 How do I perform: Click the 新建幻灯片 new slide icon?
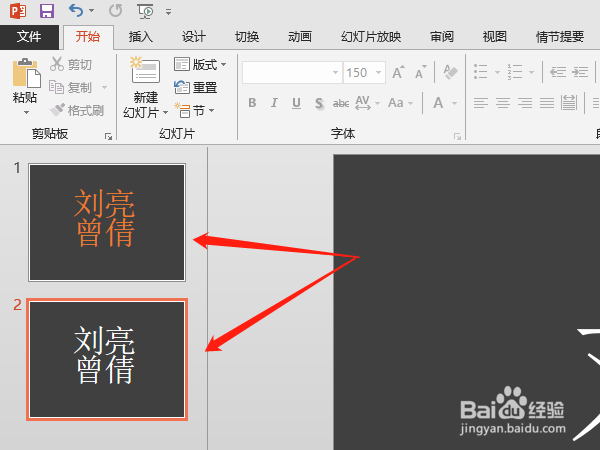pyautogui.click(x=145, y=71)
